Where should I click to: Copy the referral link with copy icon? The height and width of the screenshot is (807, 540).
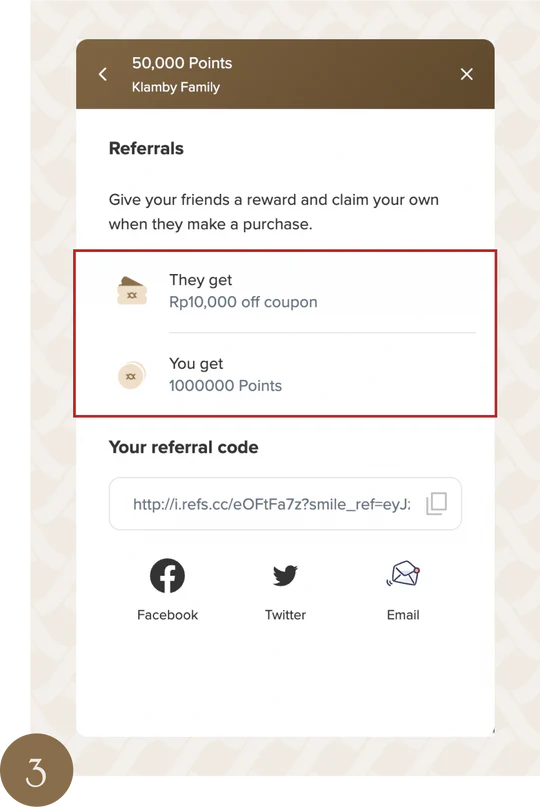pos(437,503)
